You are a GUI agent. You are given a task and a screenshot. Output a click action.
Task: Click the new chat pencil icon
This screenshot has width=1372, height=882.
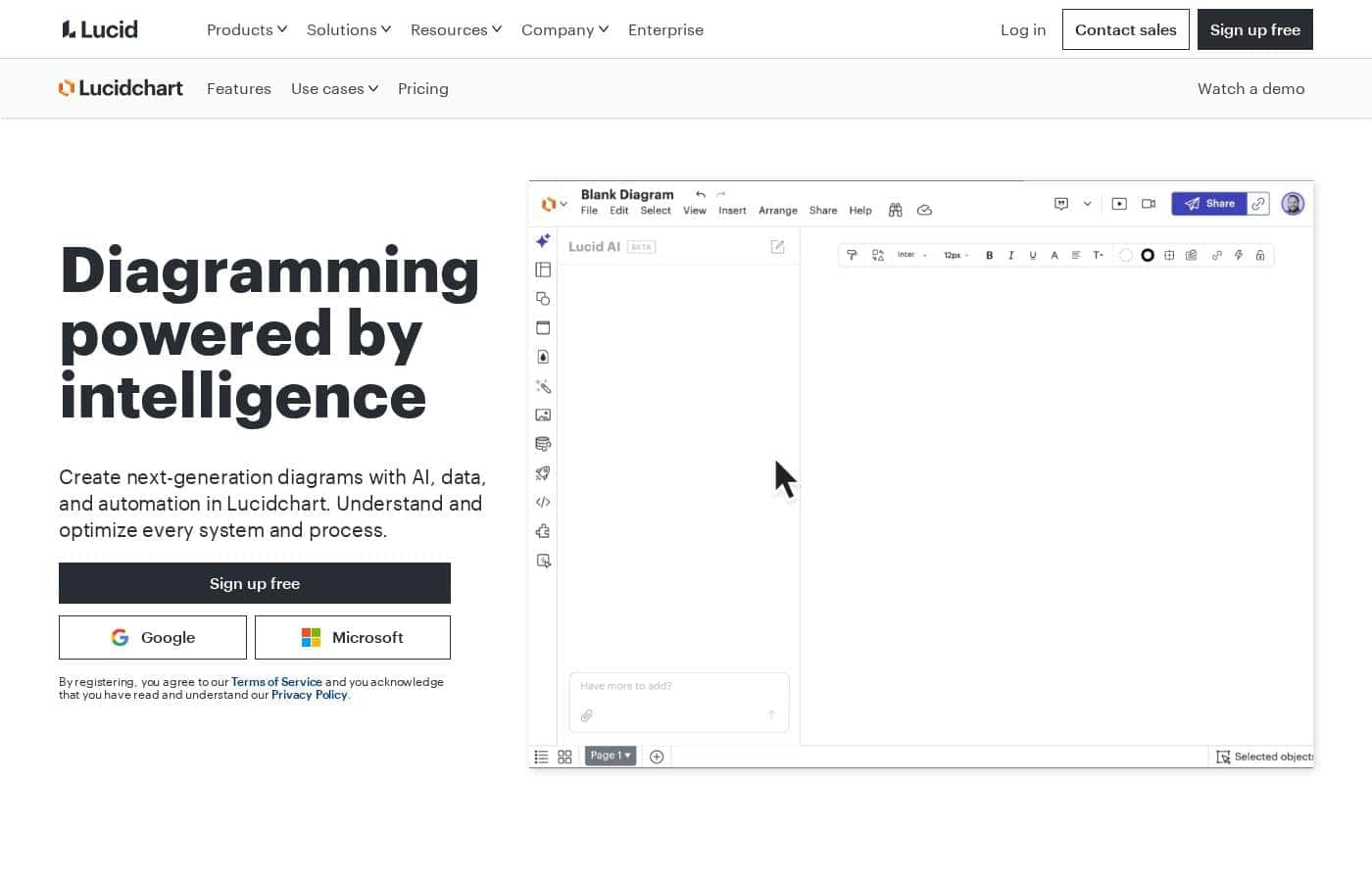click(x=777, y=247)
